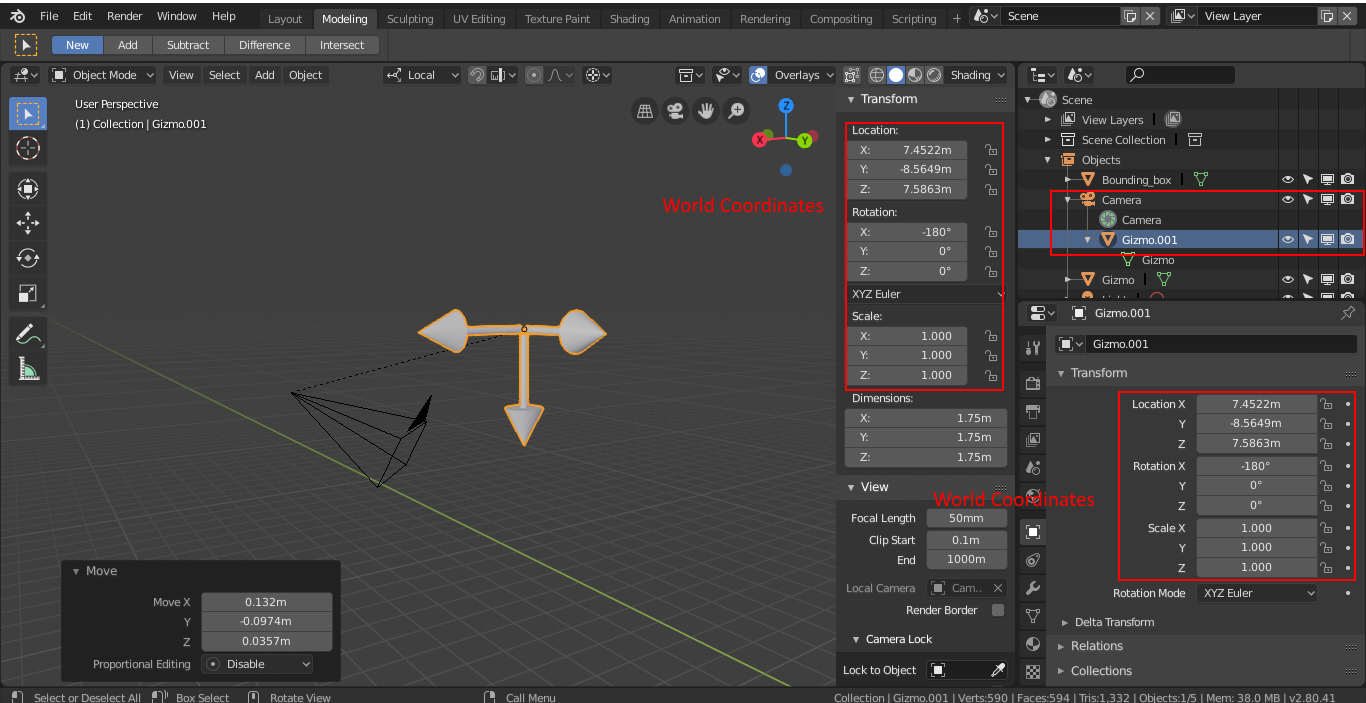Switch view with the perspective/orthographic grid icon

coord(646,110)
